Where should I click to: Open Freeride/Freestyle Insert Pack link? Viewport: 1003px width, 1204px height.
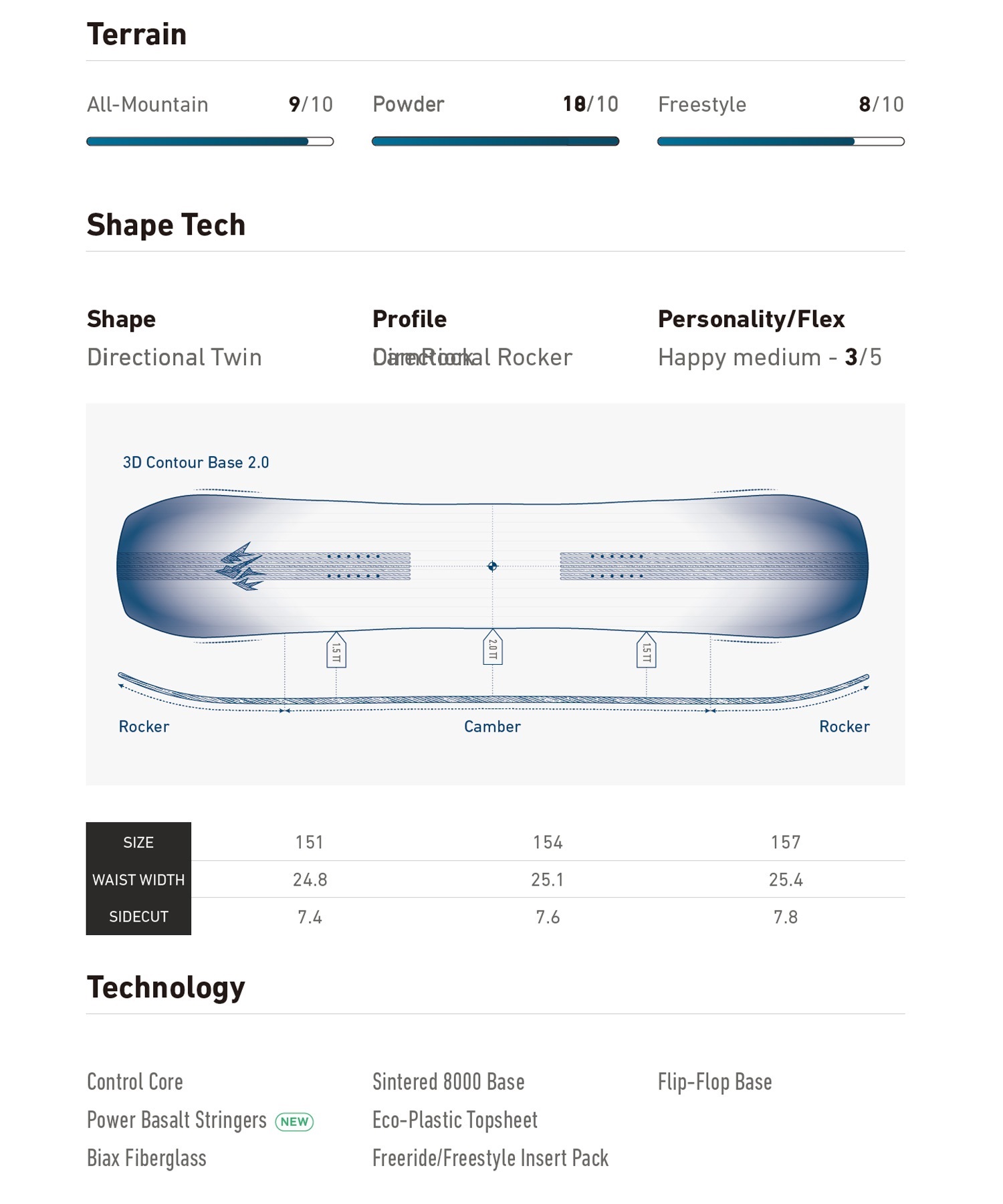point(490,1158)
